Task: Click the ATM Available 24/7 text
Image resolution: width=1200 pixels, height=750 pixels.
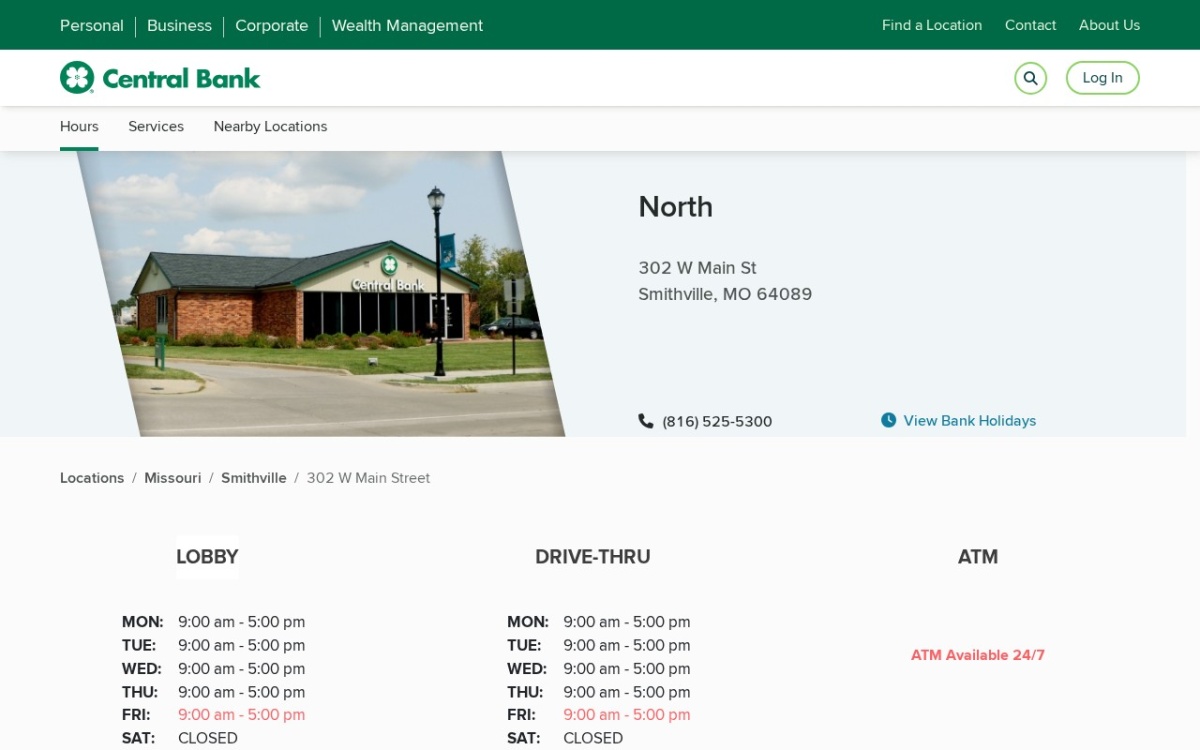Action: (x=978, y=655)
